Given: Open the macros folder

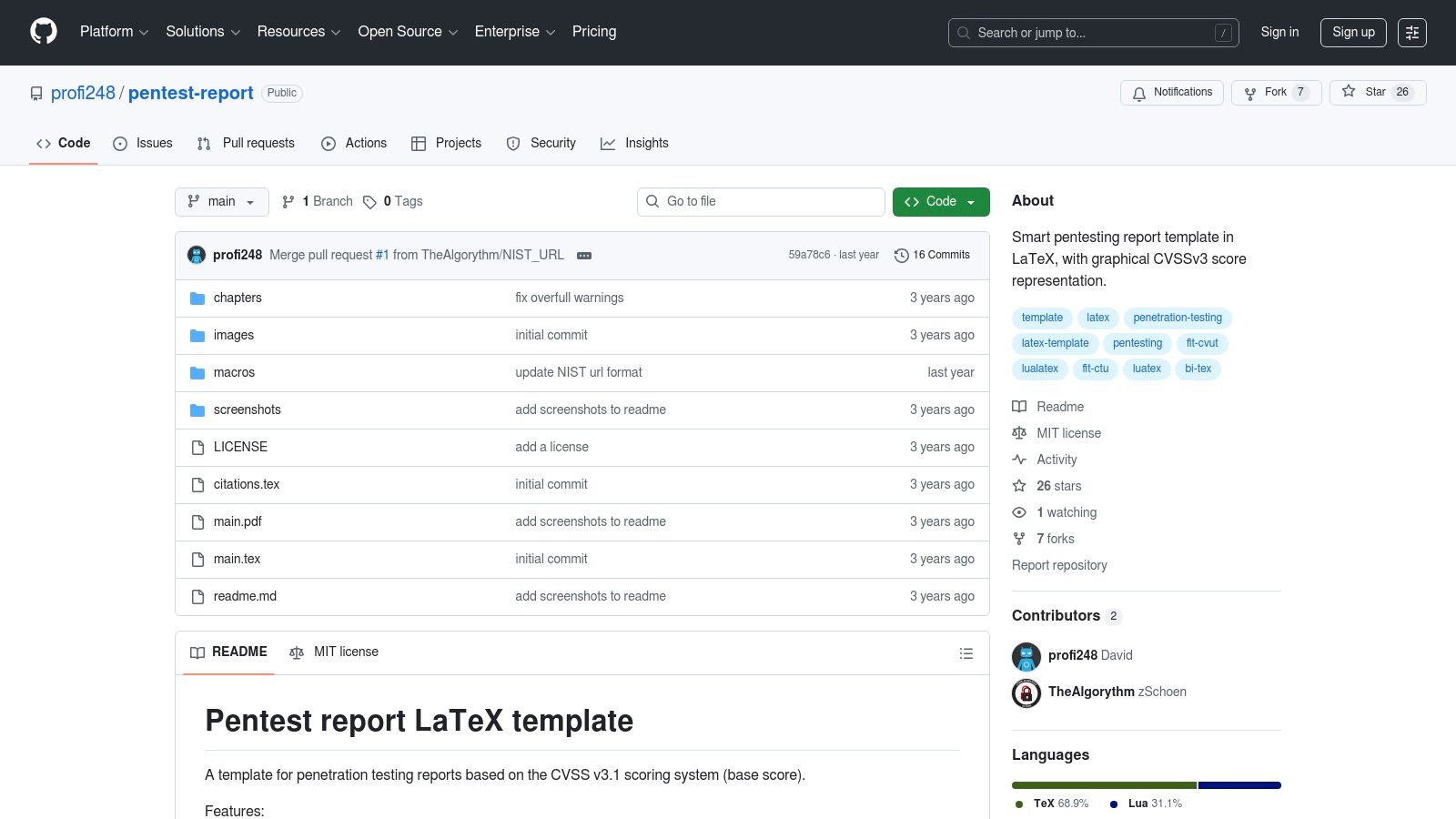Looking at the screenshot, I should pyautogui.click(x=234, y=372).
